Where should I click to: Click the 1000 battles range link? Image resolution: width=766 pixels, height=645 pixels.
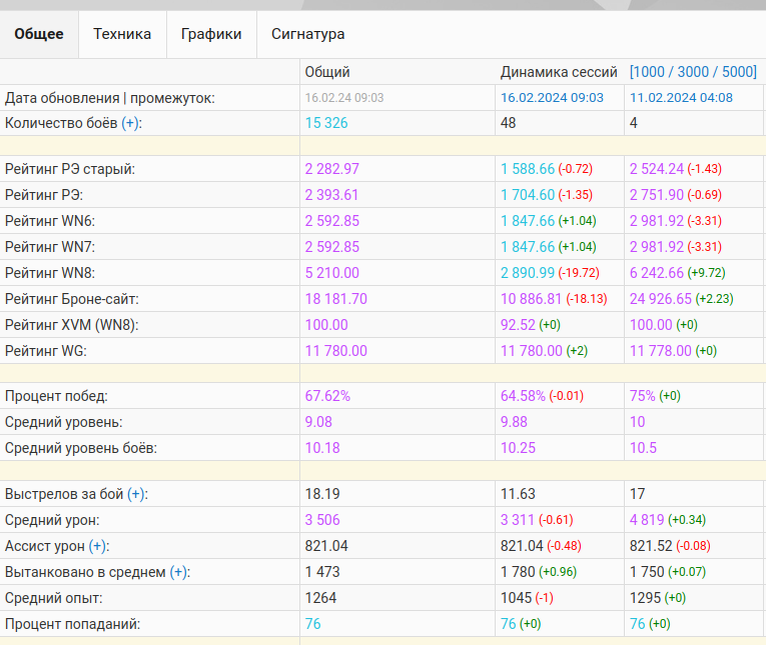coord(651,72)
